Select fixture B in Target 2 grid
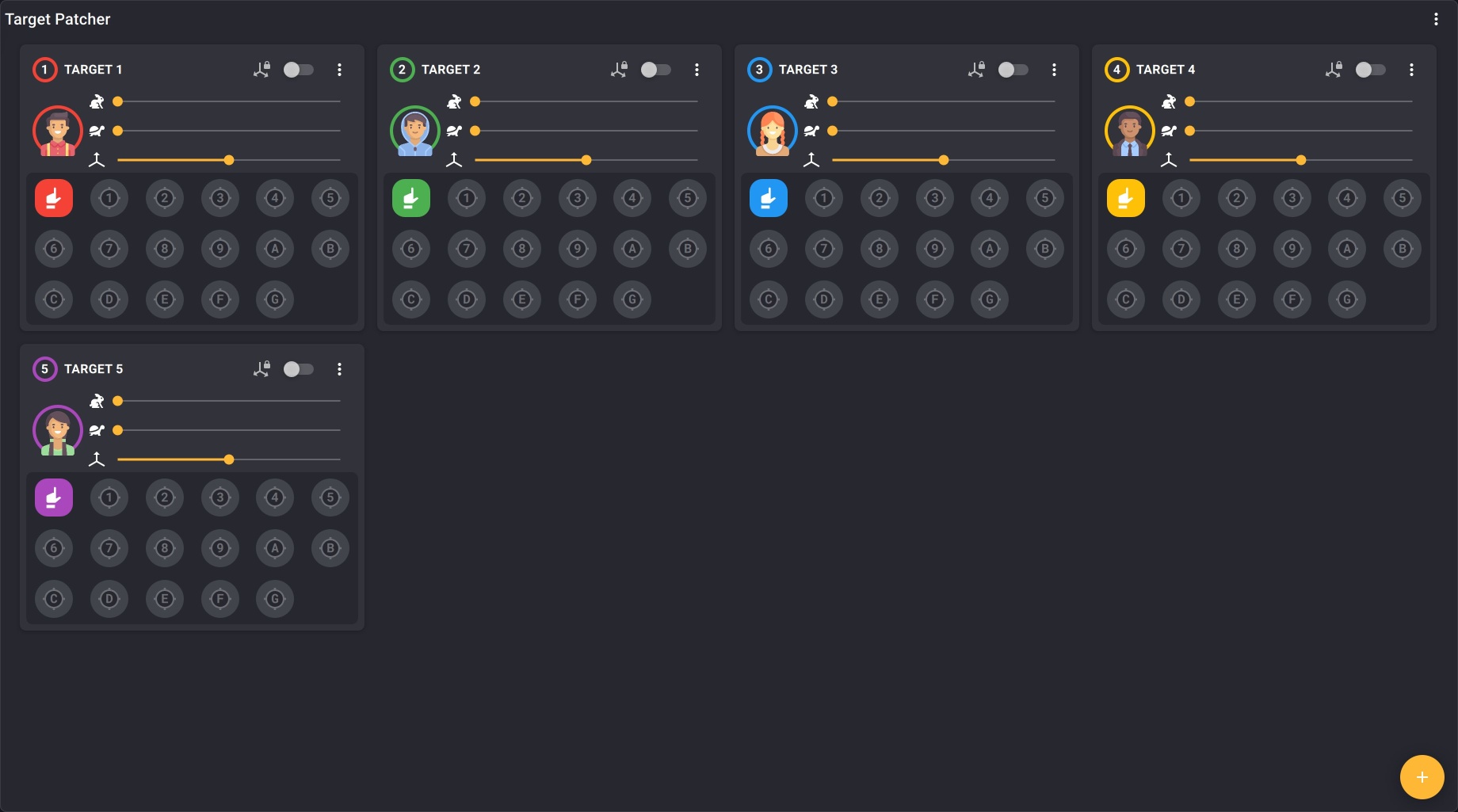This screenshot has width=1458, height=812. pyautogui.click(x=687, y=249)
